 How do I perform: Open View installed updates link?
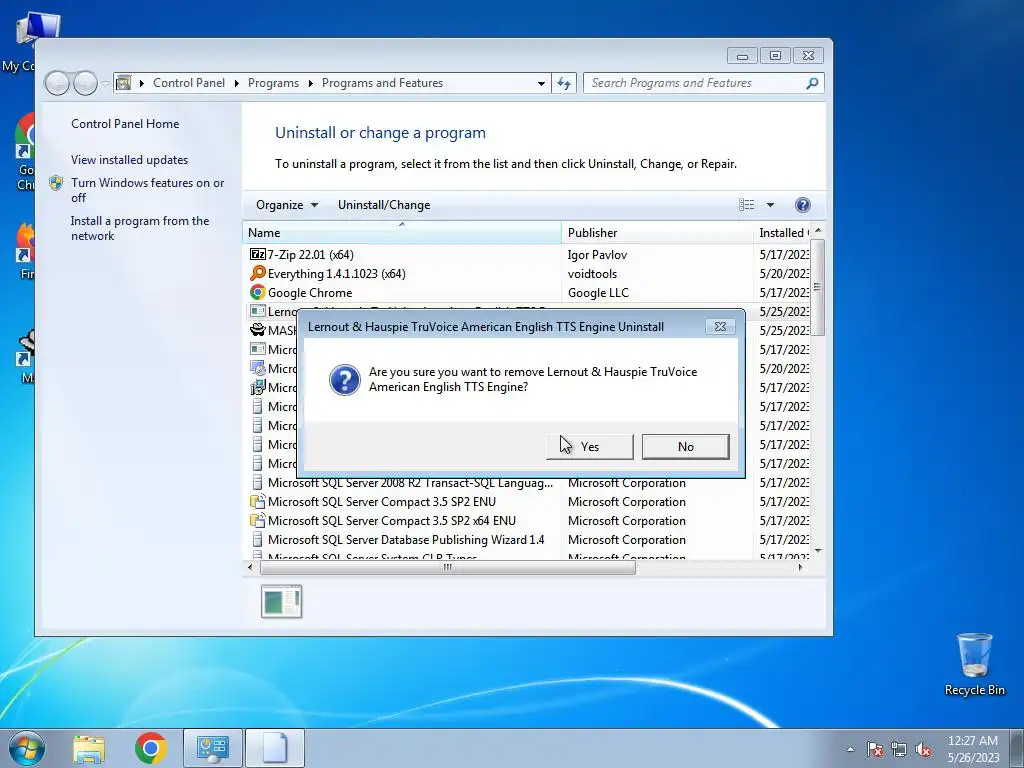(x=129, y=159)
